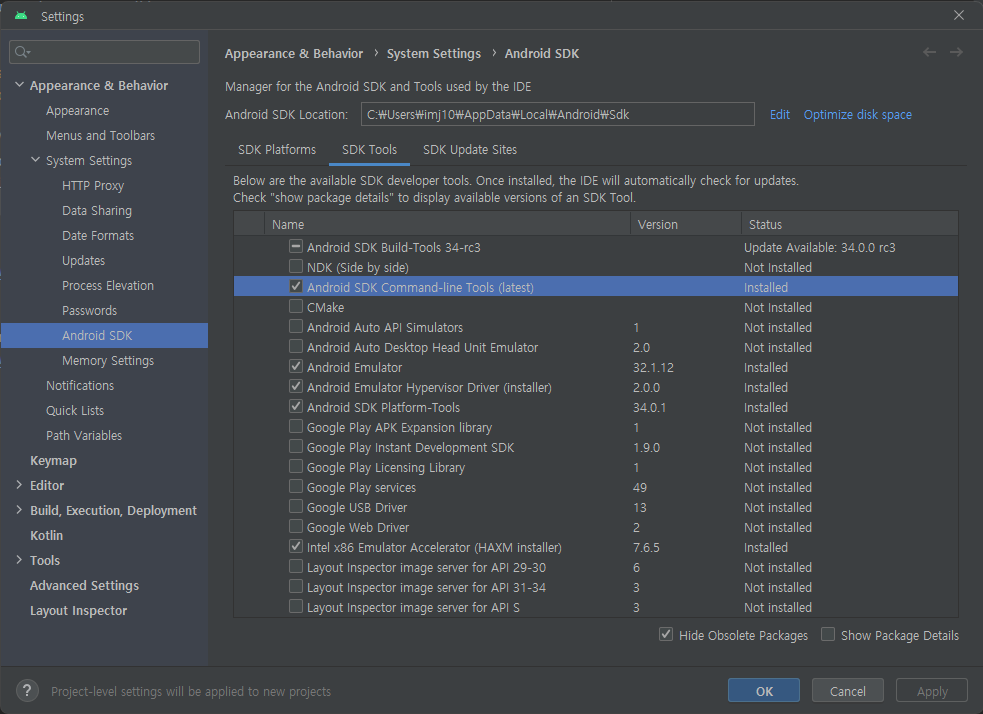Check Layout Inspector API 29-30 checkbox
The width and height of the screenshot is (983, 714).
coord(296,567)
